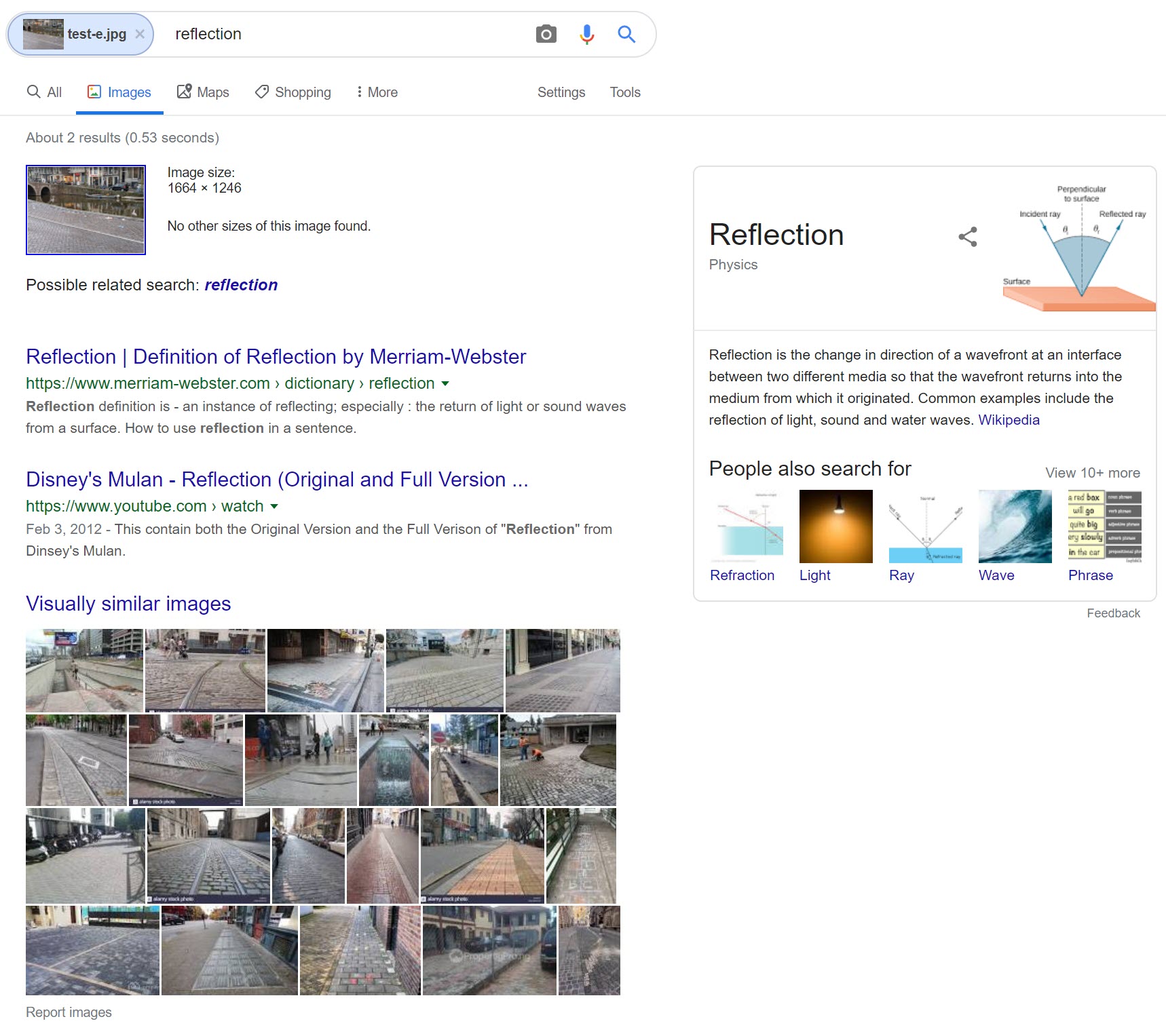
Task: Open similar image with parked motorcycles
Action: click(86, 856)
